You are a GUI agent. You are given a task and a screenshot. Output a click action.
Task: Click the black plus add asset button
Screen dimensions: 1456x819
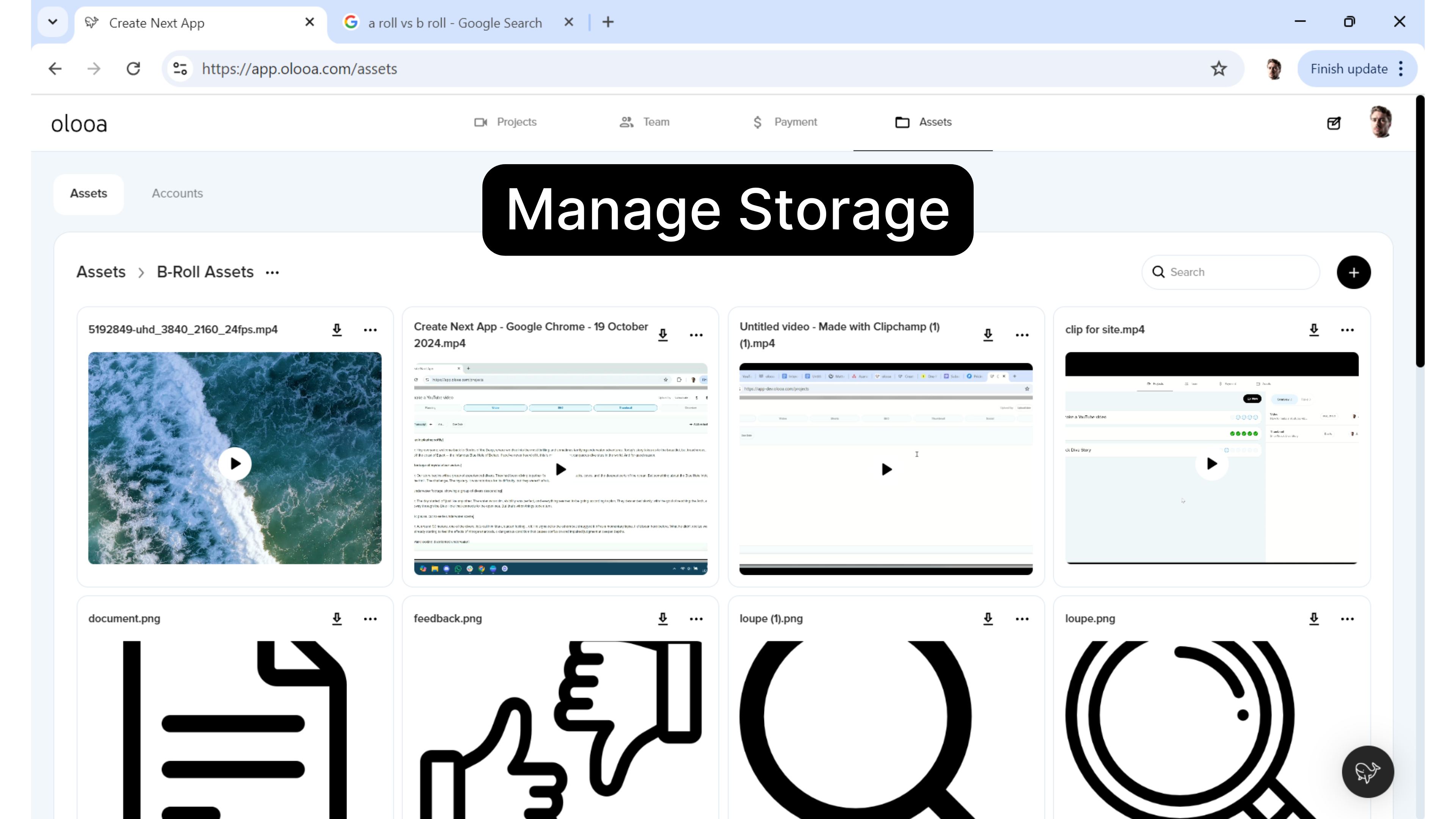(x=1353, y=273)
